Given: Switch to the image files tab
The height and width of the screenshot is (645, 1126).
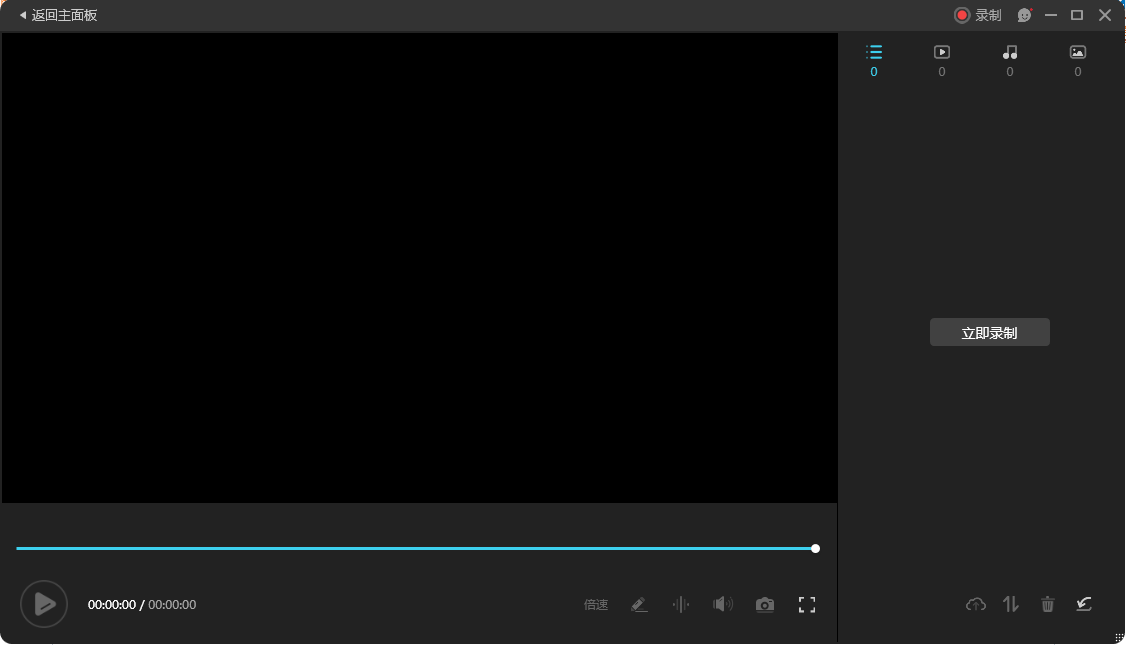Looking at the screenshot, I should [1078, 60].
